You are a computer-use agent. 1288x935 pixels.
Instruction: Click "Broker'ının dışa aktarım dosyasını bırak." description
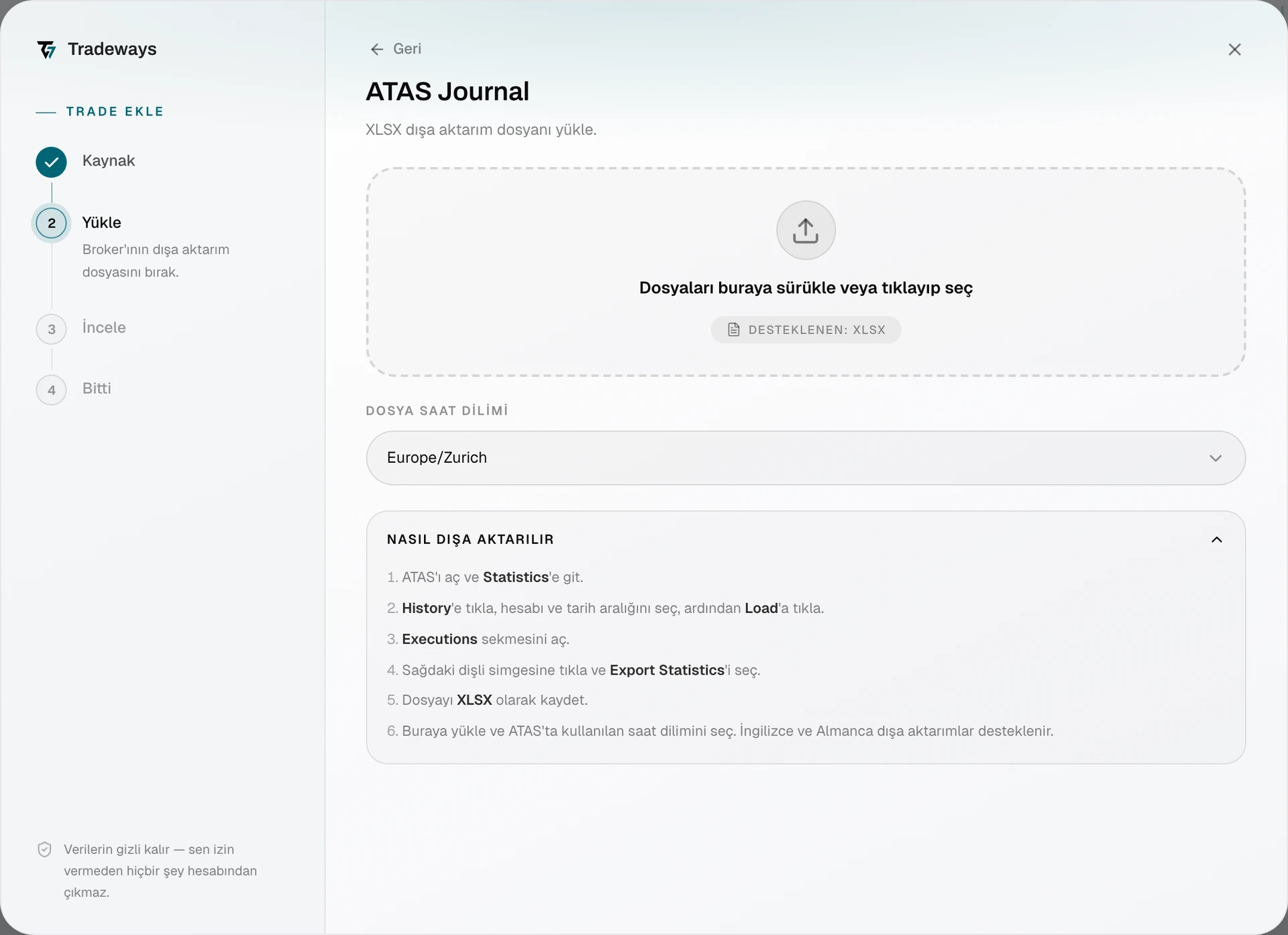pos(156,261)
